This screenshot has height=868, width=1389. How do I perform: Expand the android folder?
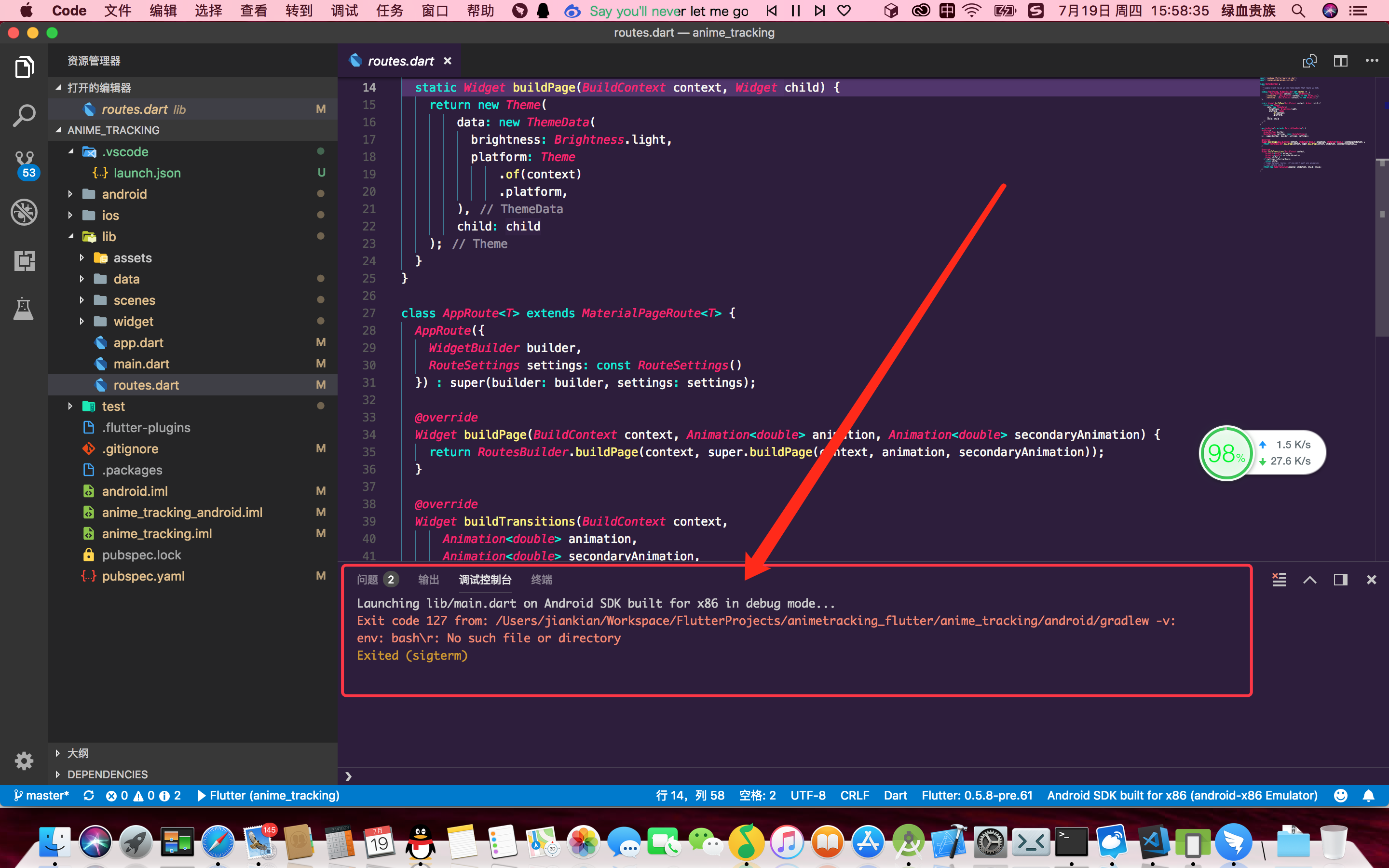(x=124, y=194)
